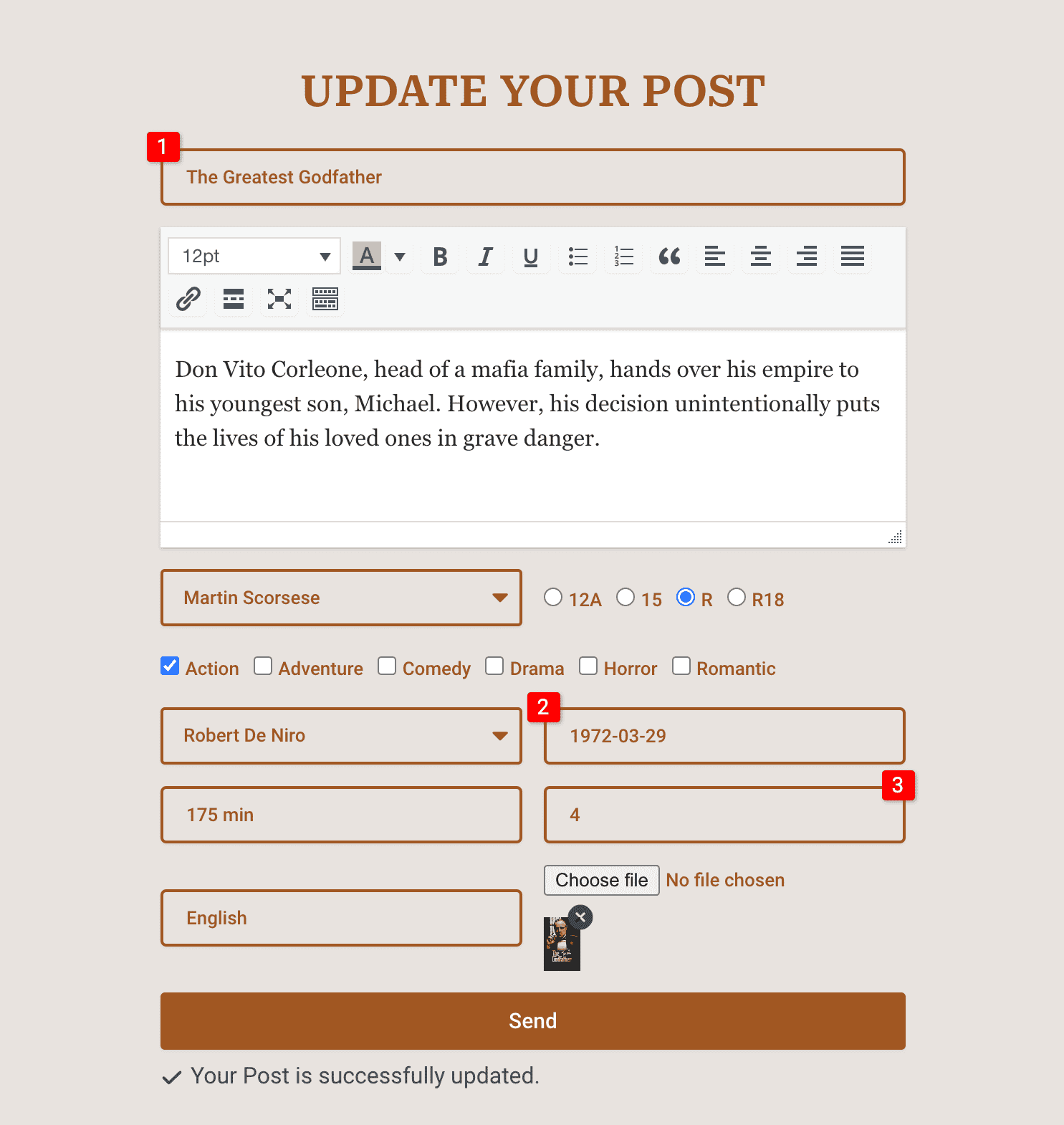Open the text color picker arrow
The image size is (1064, 1125).
(400, 257)
